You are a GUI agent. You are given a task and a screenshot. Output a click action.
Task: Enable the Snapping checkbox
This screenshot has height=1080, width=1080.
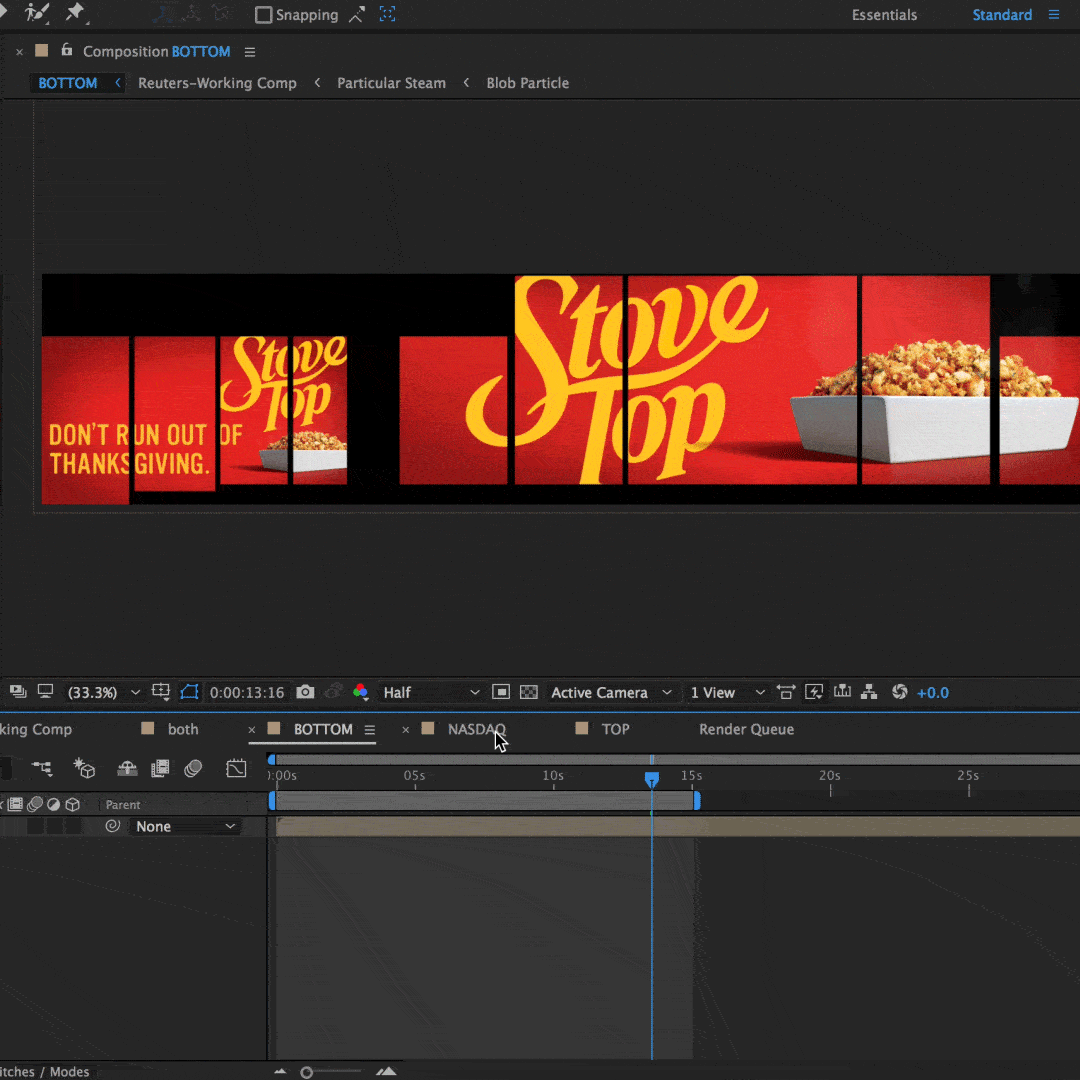coord(263,14)
